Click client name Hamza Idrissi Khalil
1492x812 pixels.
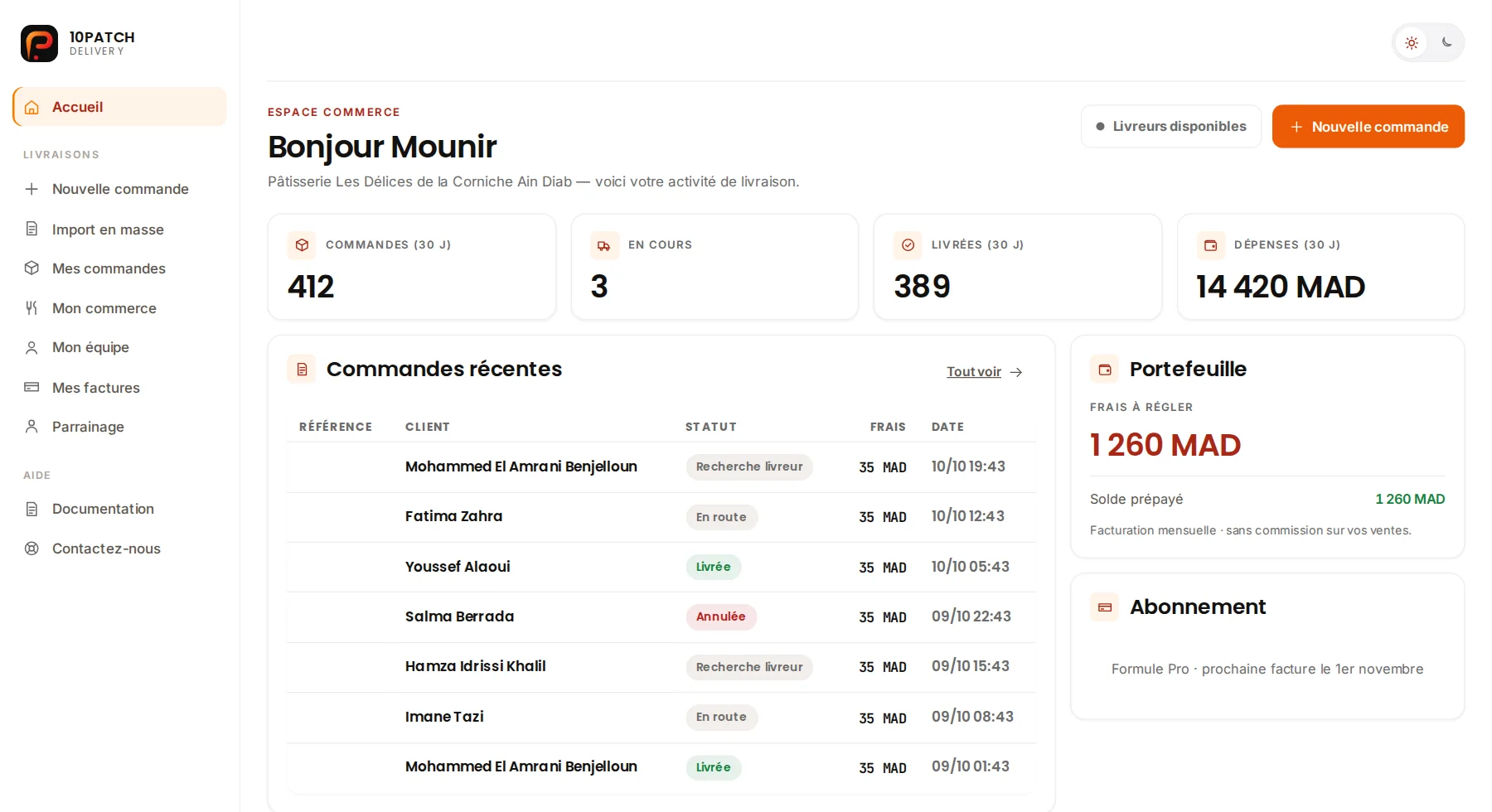click(x=476, y=666)
